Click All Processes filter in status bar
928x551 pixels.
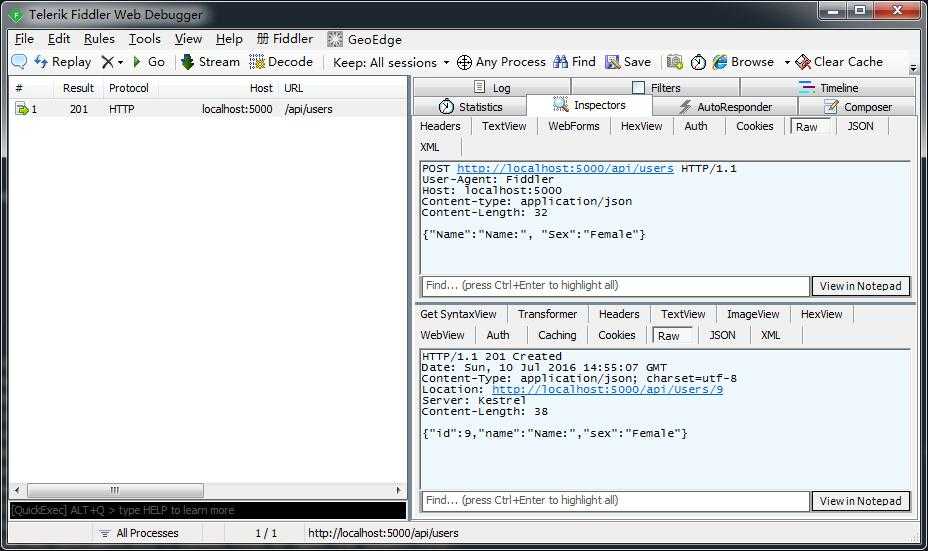point(139,533)
